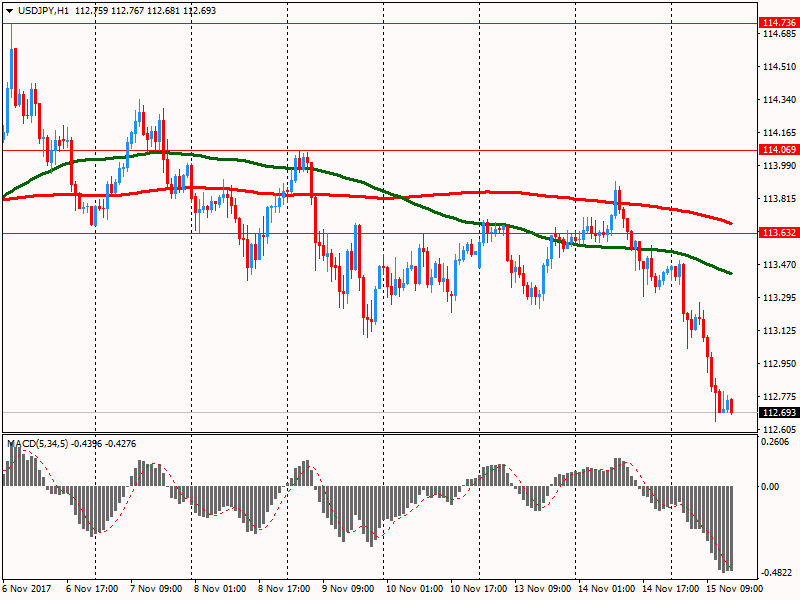The image size is (800, 600).
Task: Select the 112.950 price axis value
Action: (779, 364)
